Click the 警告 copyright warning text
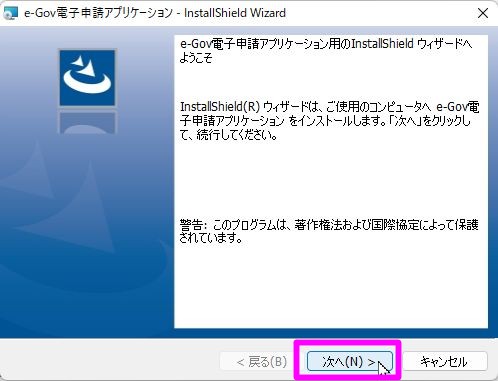The width and height of the screenshot is (498, 381). point(329,231)
